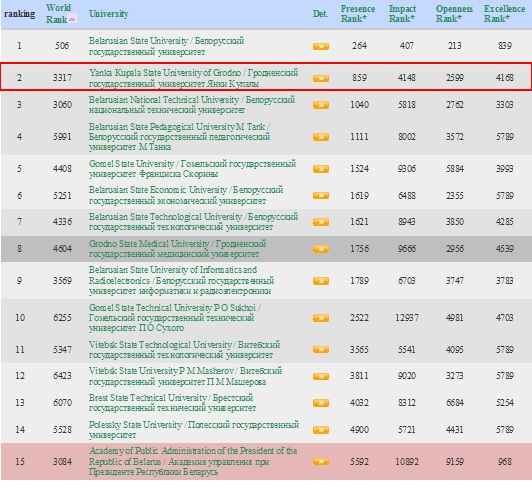532x494 pixels.
Task: Open details arrow for Belarusian National Technical University
Action: click(x=321, y=105)
